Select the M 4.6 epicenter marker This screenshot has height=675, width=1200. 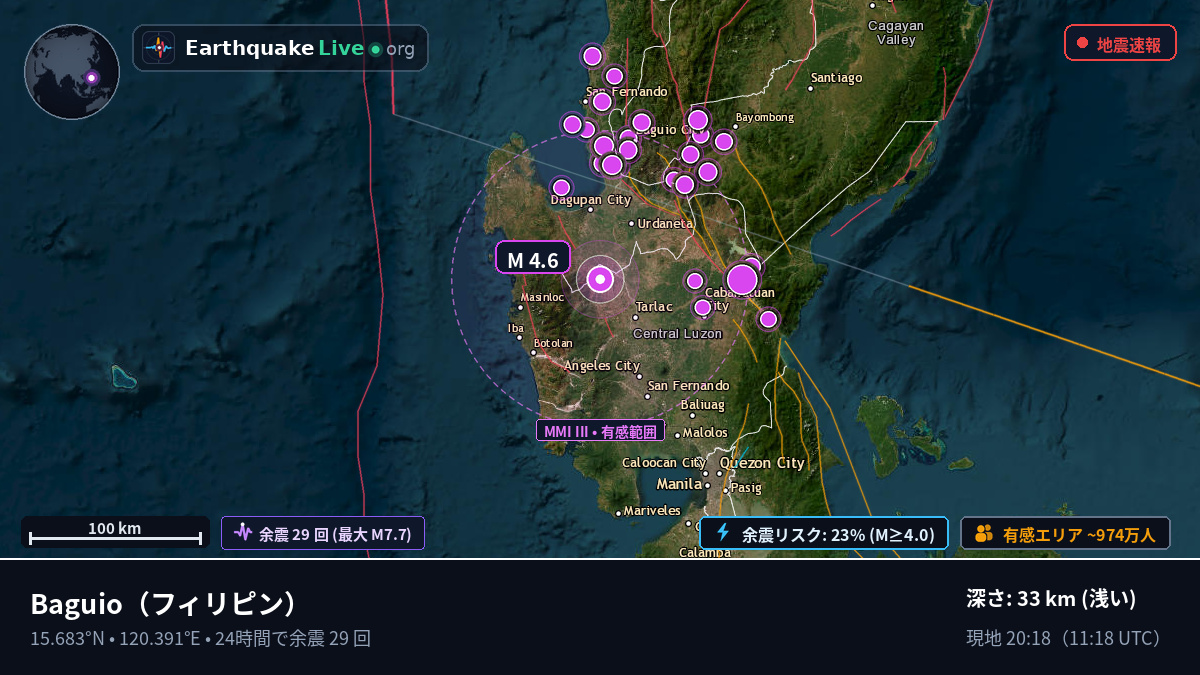click(x=600, y=279)
